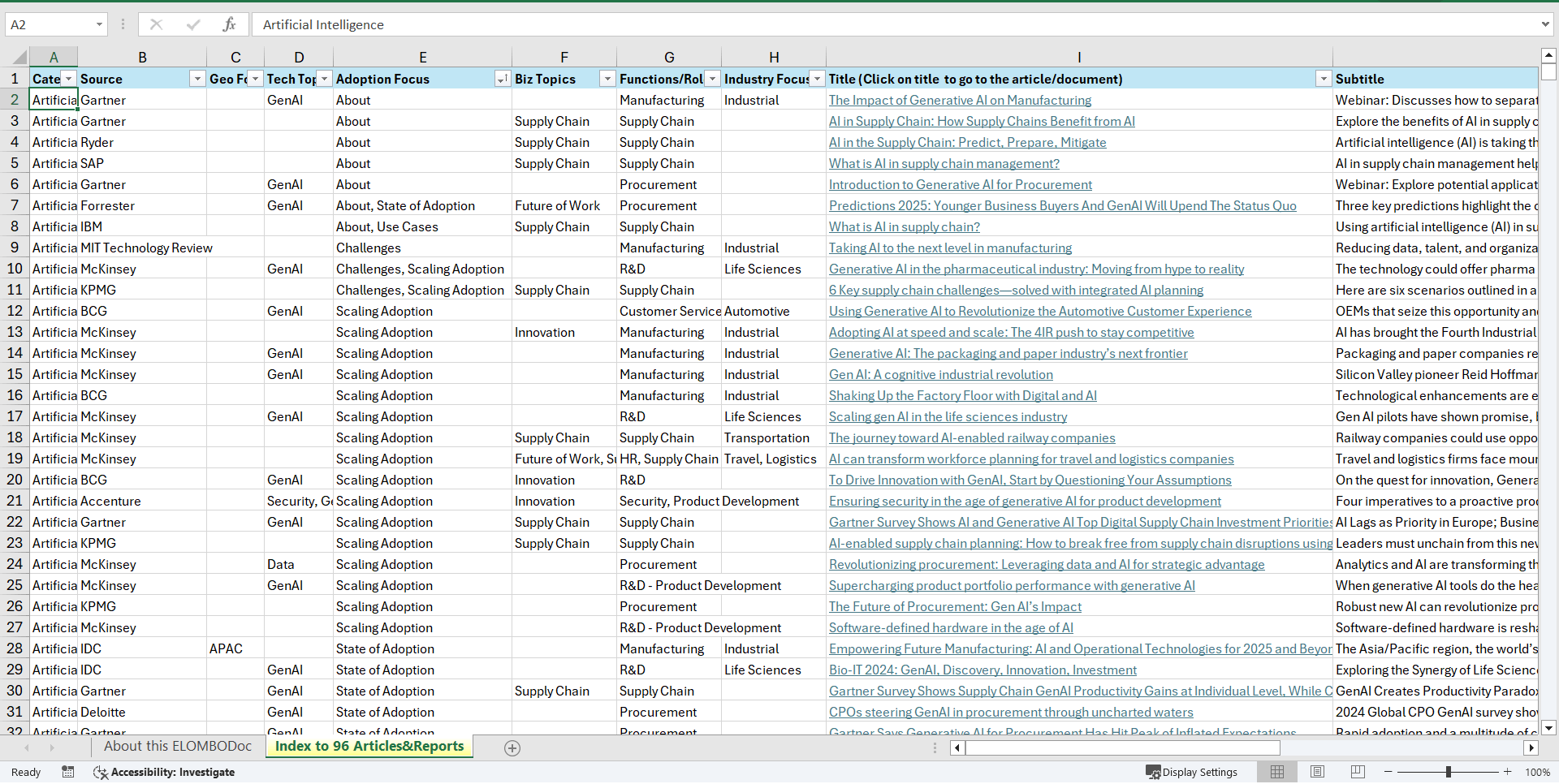Open the Tech Topic filter dropdown
The width and height of the screenshot is (1559, 784).
click(x=325, y=79)
